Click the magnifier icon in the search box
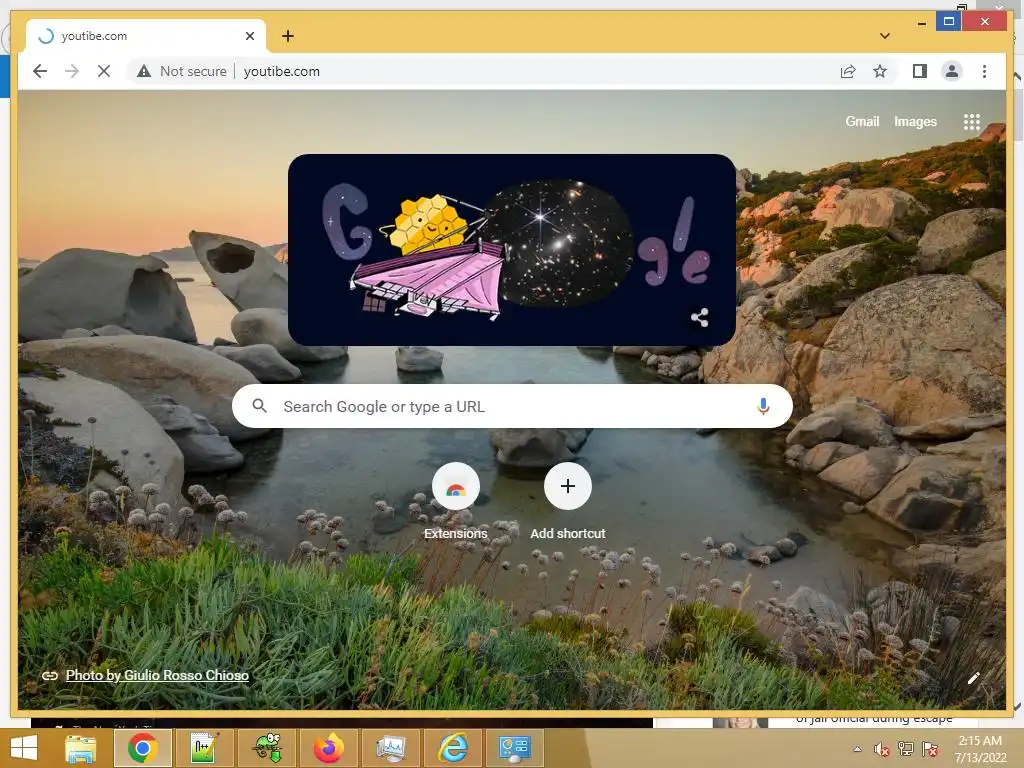This screenshot has width=1024, height=768. (x=259, y=406)
